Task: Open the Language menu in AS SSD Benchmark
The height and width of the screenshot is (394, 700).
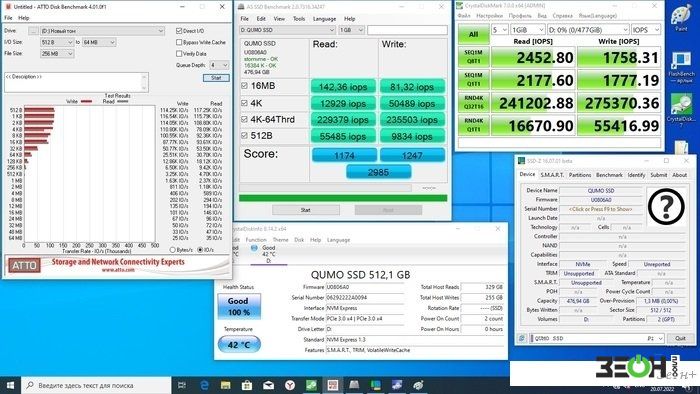Action: (324, 19)
